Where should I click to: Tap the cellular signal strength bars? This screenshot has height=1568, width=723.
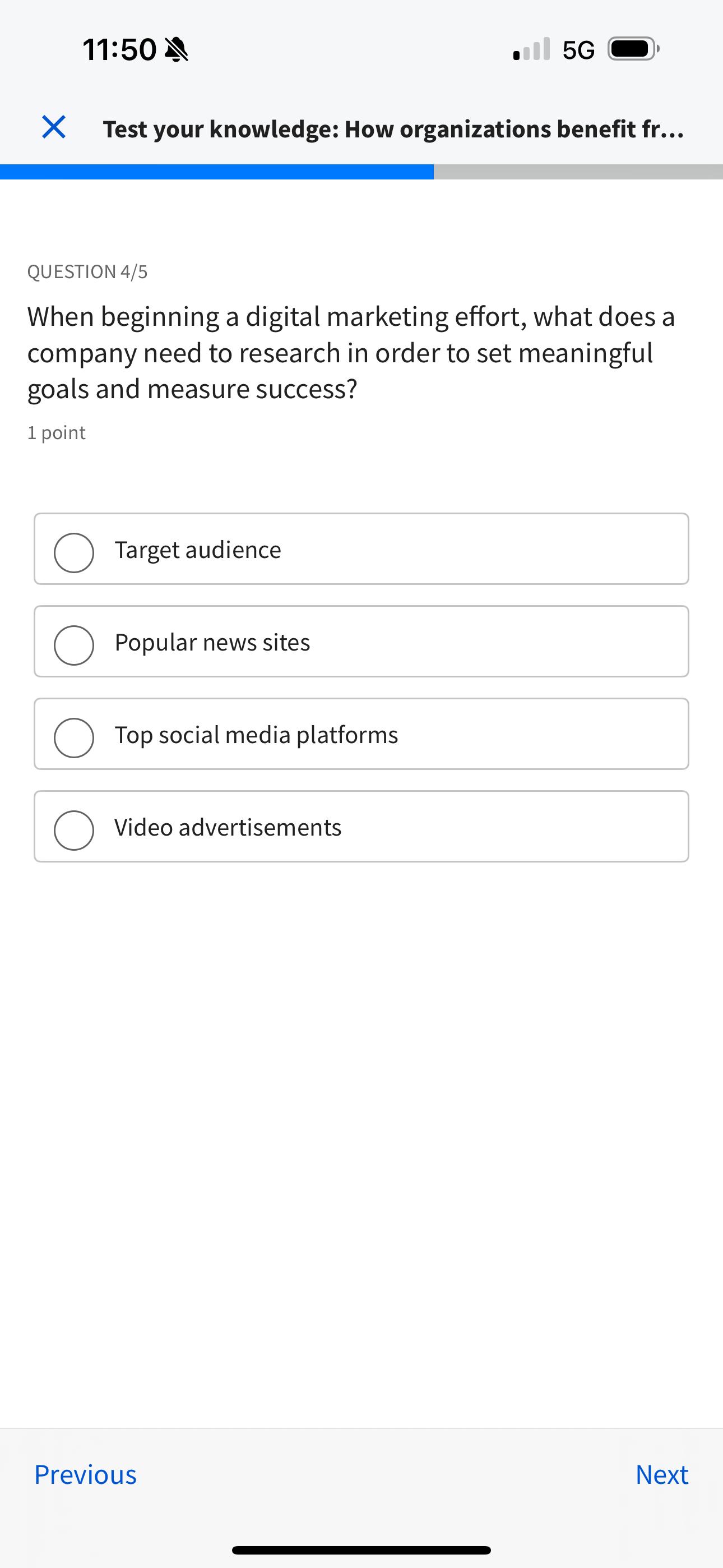(x=529, y=49)
